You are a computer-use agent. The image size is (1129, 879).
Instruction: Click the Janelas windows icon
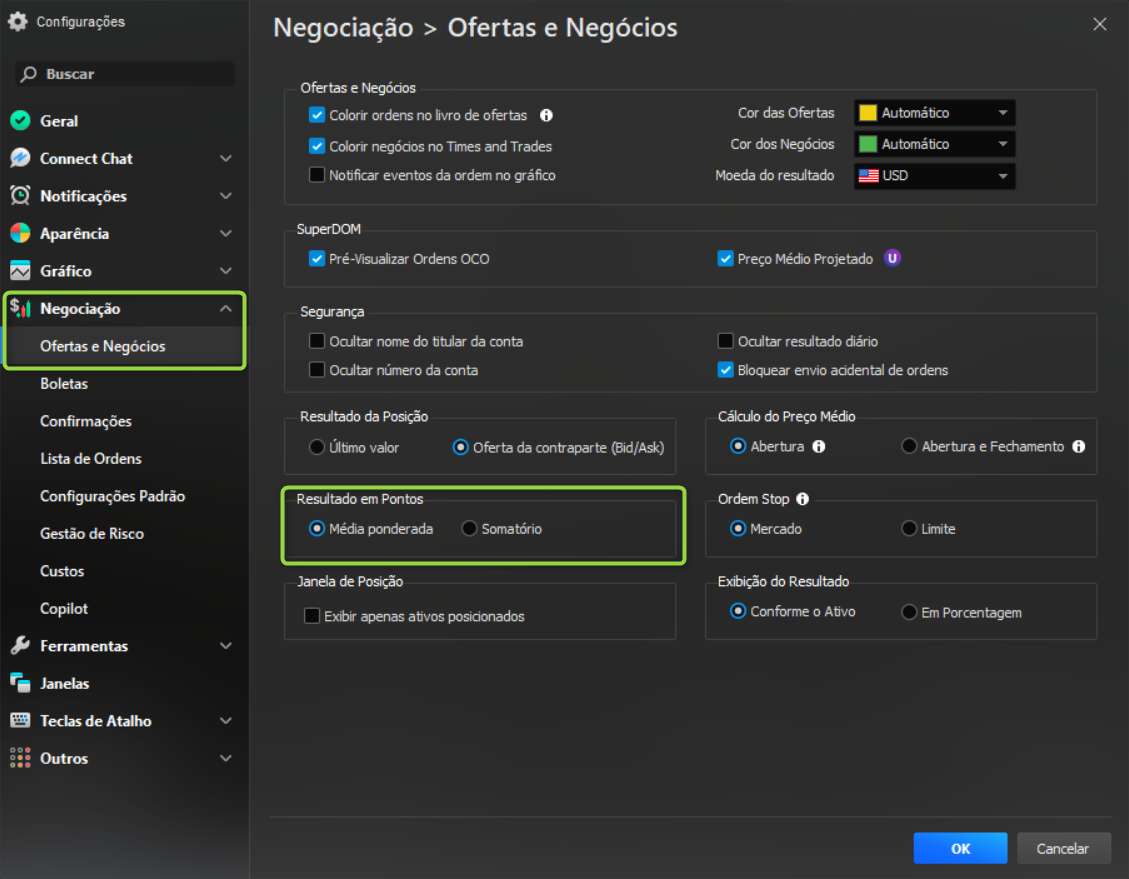click(20, 683)
